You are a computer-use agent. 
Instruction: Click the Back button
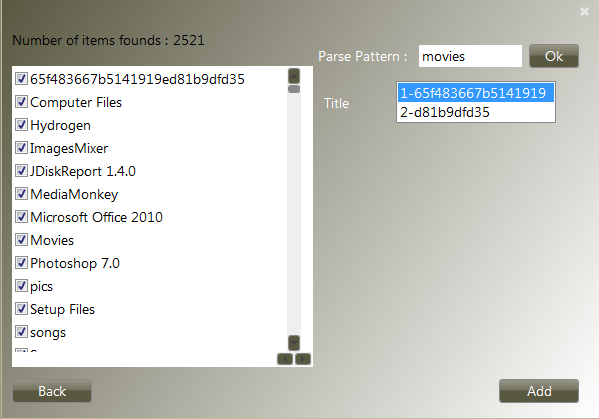[x=52, y=391]
